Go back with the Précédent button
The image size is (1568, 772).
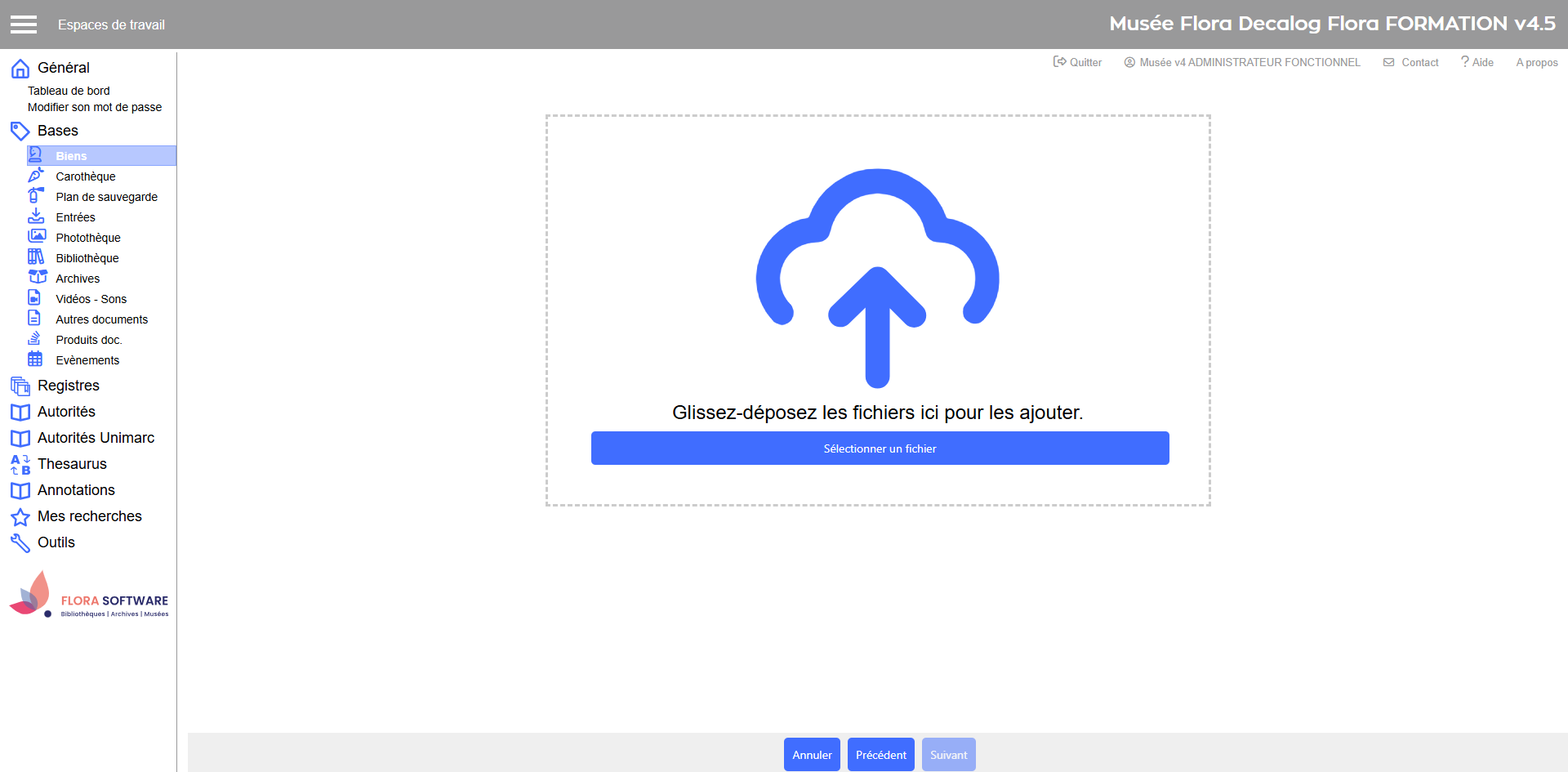880,755
